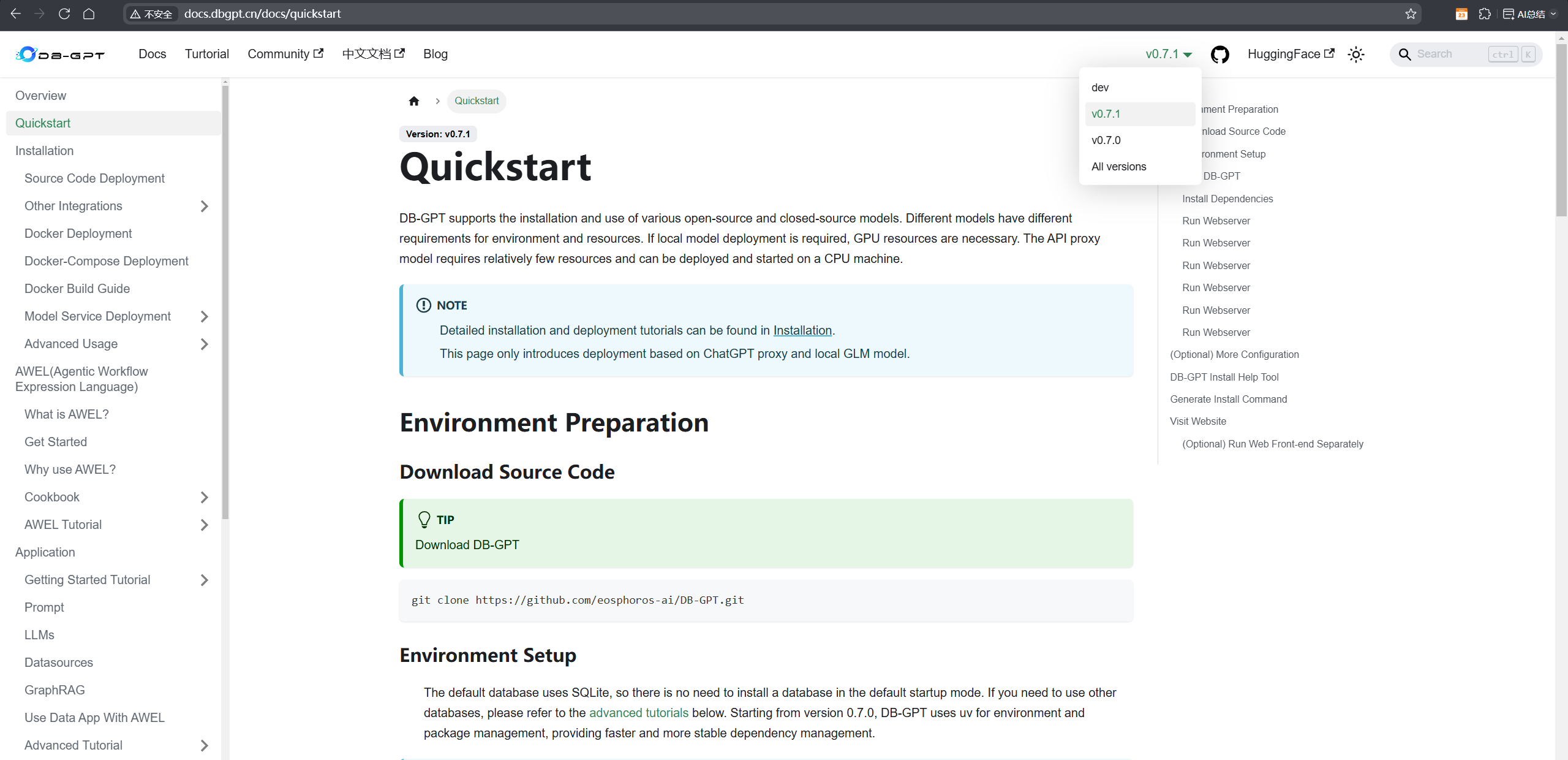Collapse the v0.7.1 version dropdown

pyautogui.click(x=1169, y=55)
